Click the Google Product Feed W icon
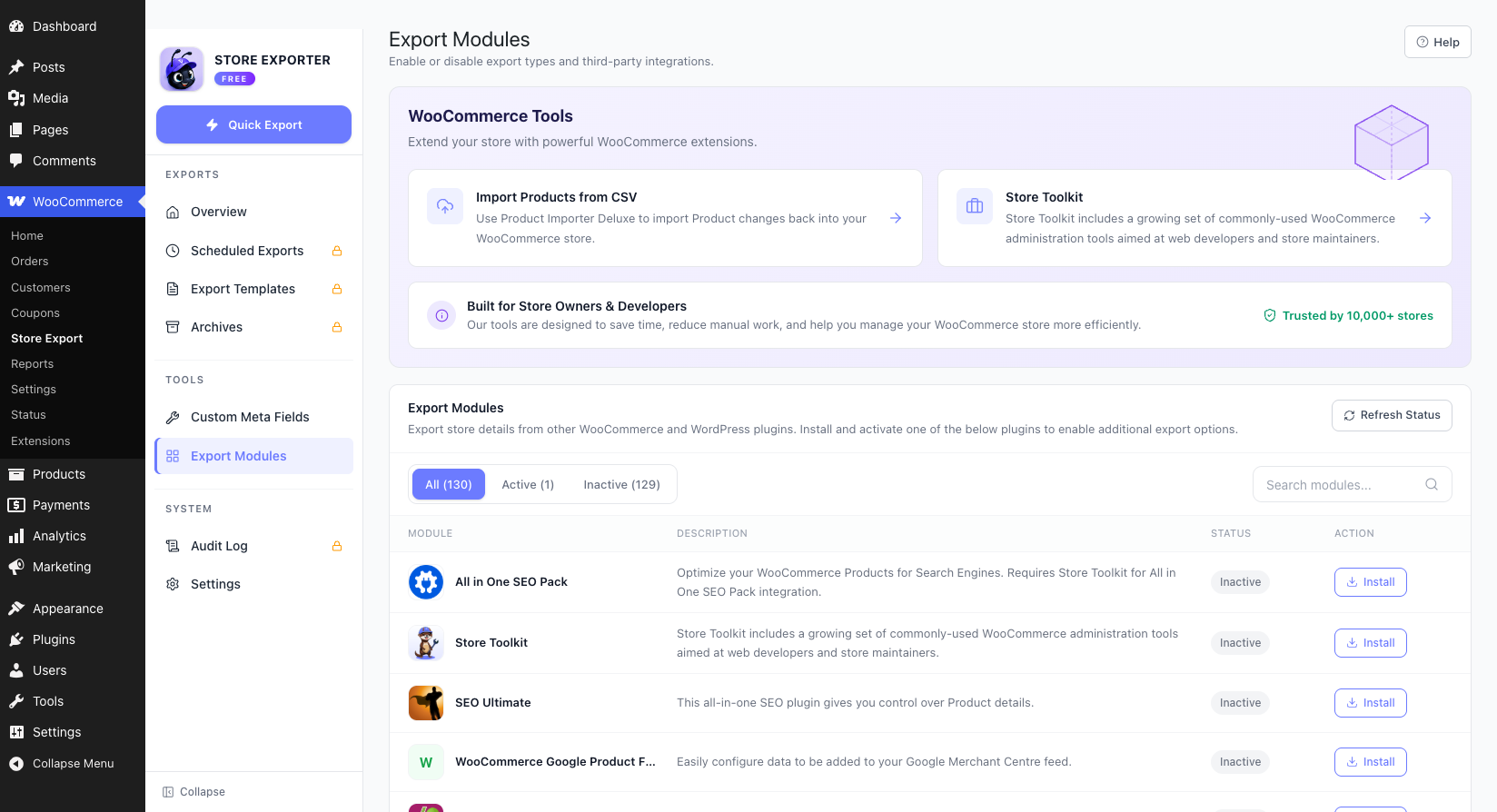The width and height of the screenshot is (1497, 812). (x=426, y=762)
